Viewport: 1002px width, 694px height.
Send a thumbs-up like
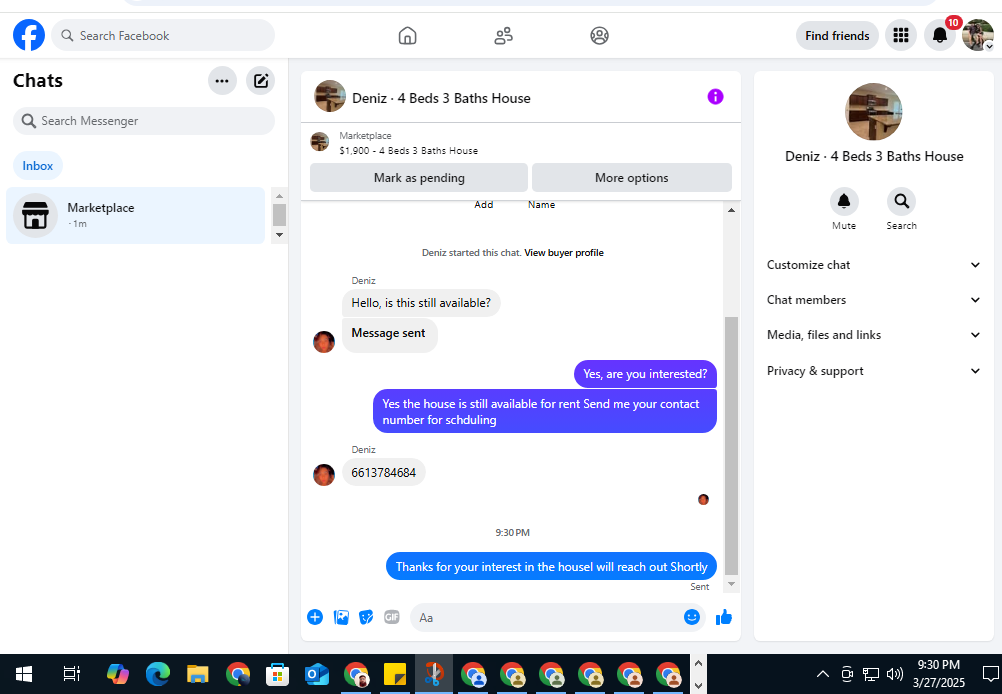[x=723, y=617]
